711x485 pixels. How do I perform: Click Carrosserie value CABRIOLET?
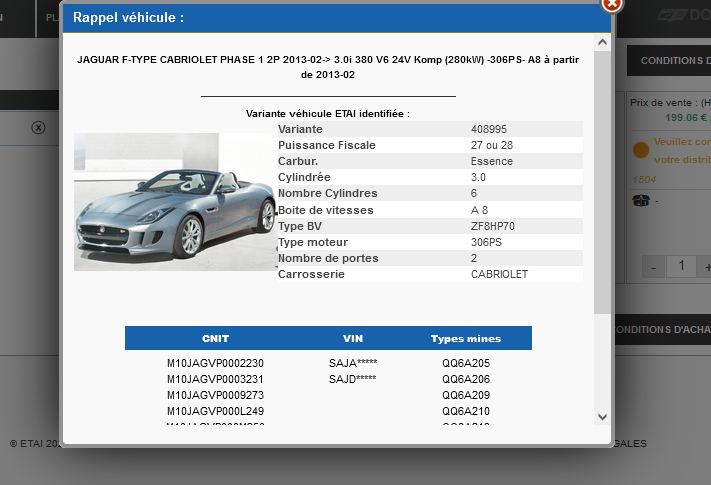pyautogui.click(x=499, y=274)
